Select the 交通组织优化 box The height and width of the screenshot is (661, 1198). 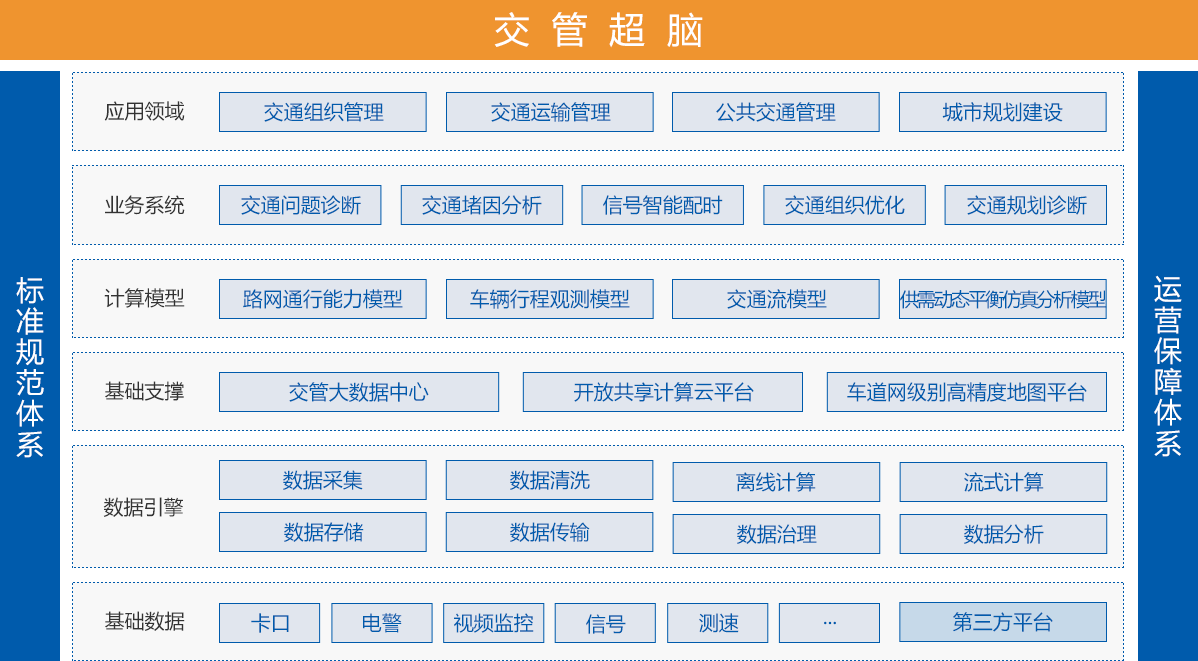pyautogui.click(x=844, y=205)
